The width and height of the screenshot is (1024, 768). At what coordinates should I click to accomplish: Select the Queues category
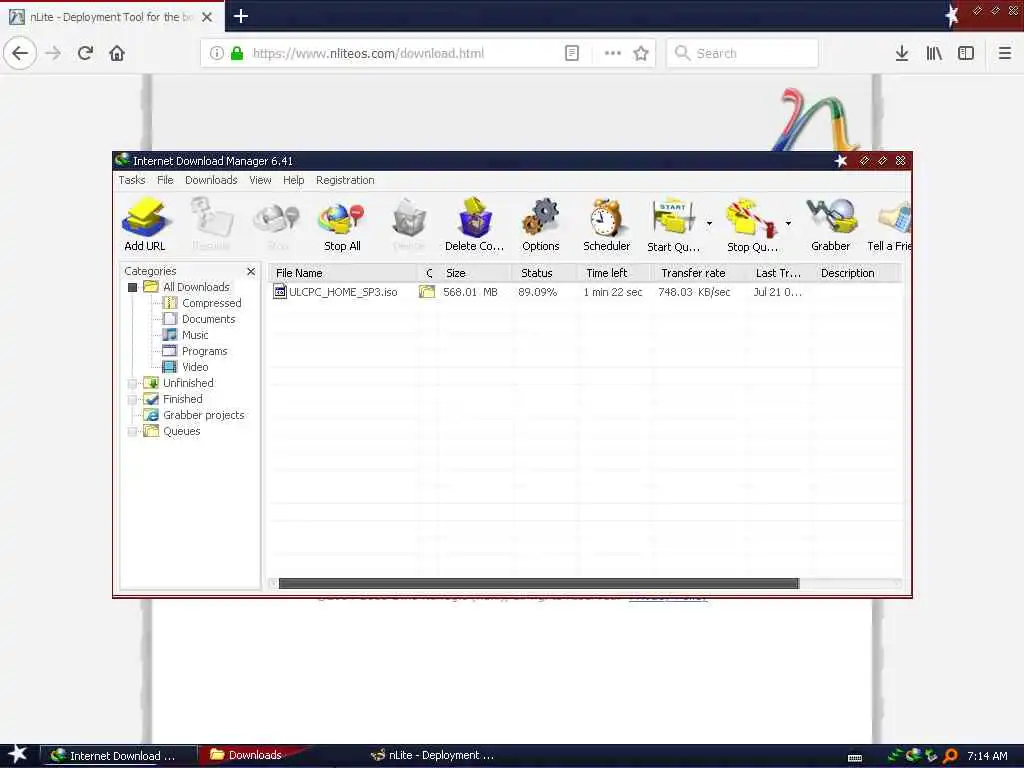click(x=182, y=431)
